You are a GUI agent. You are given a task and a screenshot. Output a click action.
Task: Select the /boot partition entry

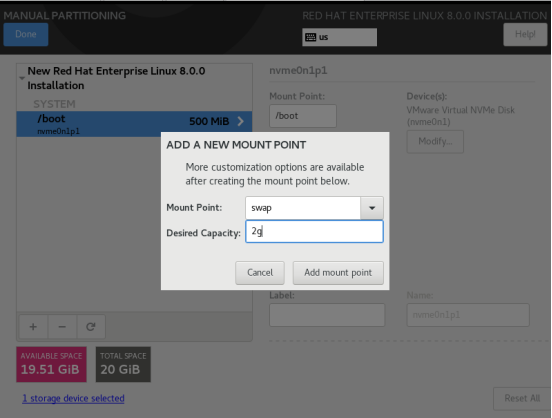click(x=134, y=124)
